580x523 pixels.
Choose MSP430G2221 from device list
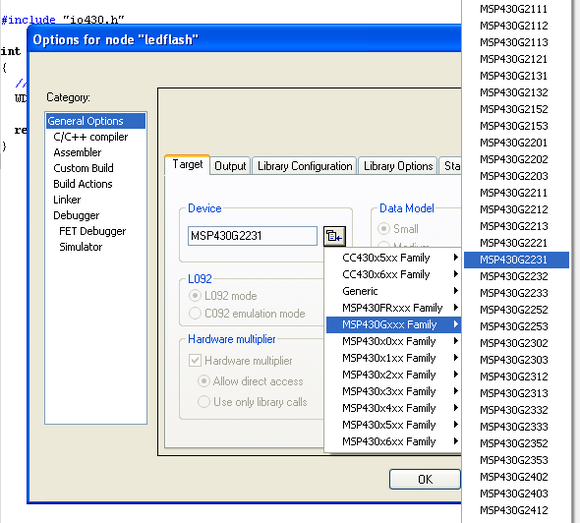click(x=516, y=243)
